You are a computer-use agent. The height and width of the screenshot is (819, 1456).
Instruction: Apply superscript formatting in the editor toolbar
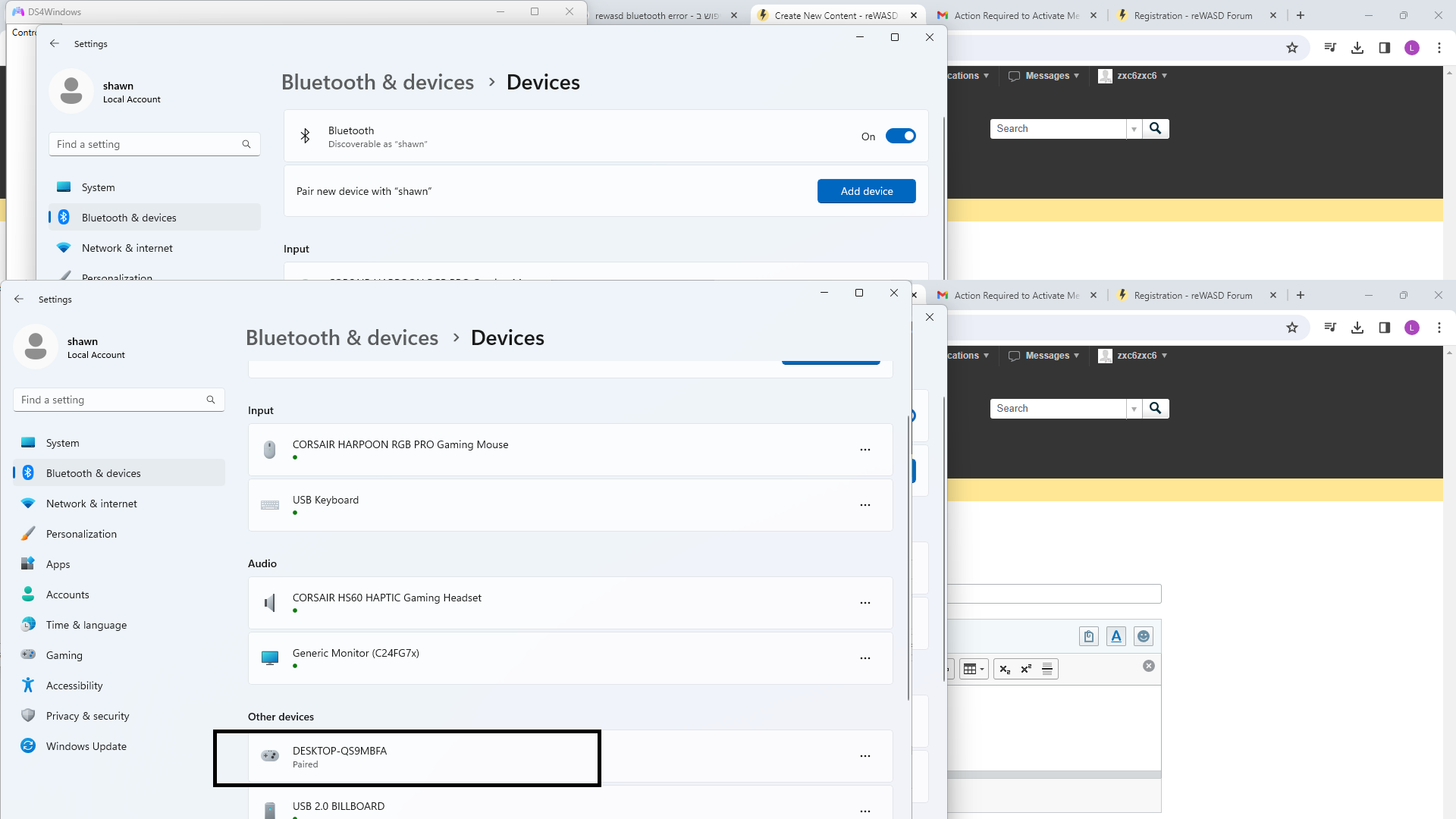click(1026, 669)
